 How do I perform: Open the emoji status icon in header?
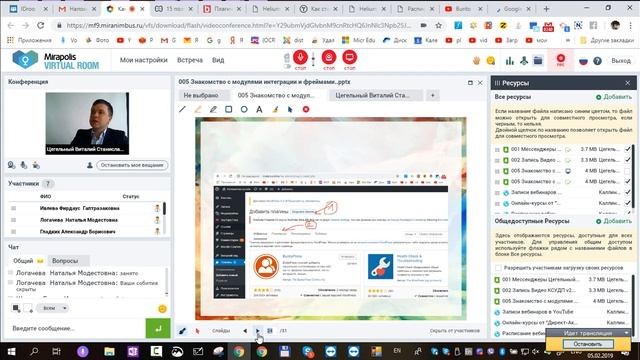491,61
